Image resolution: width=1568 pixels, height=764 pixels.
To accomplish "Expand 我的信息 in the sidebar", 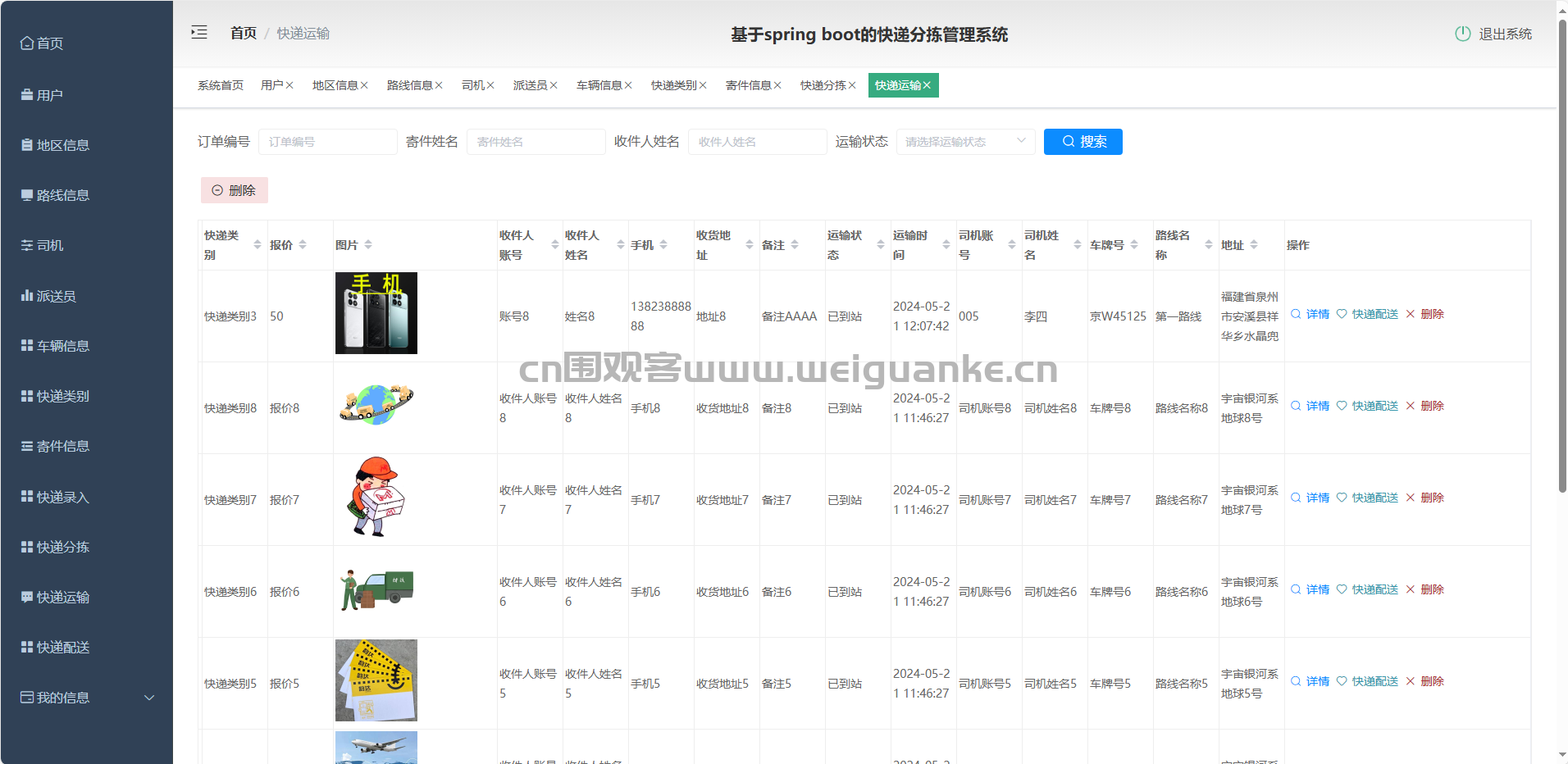I will pyautogui.click(x=86, y=698).
